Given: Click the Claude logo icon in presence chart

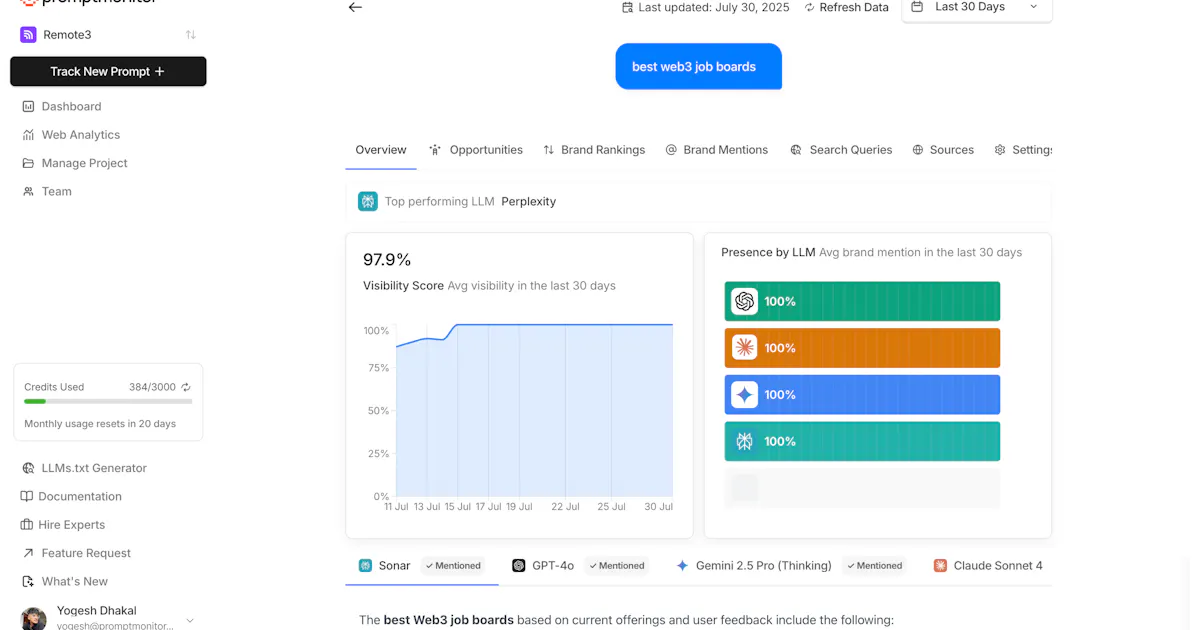Looking at the screenshot, I should [744, 348].
